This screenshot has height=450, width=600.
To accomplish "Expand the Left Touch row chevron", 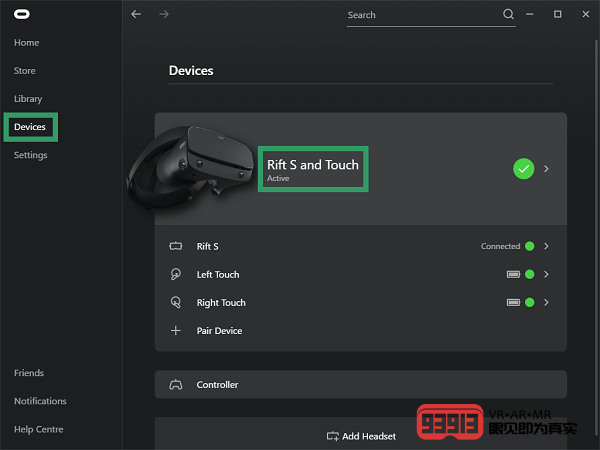I will point(546,274).
